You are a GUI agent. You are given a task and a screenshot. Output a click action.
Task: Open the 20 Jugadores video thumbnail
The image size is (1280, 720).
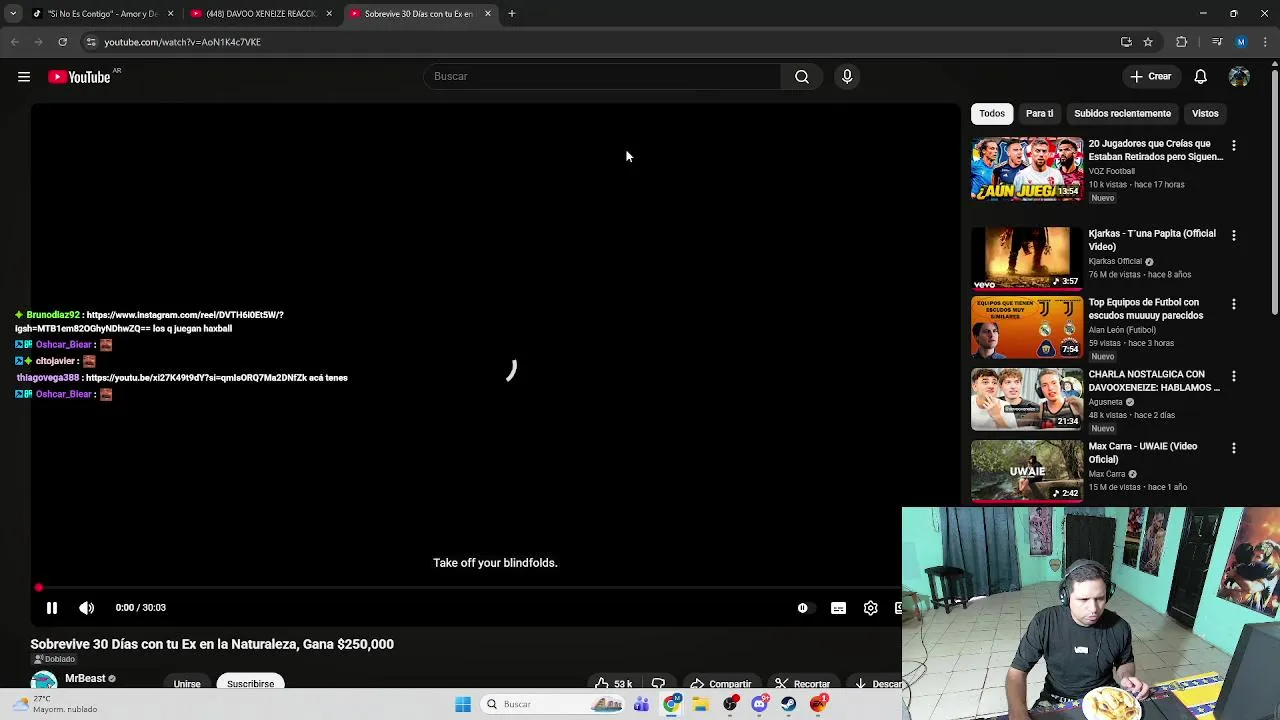coord(1027,169)
